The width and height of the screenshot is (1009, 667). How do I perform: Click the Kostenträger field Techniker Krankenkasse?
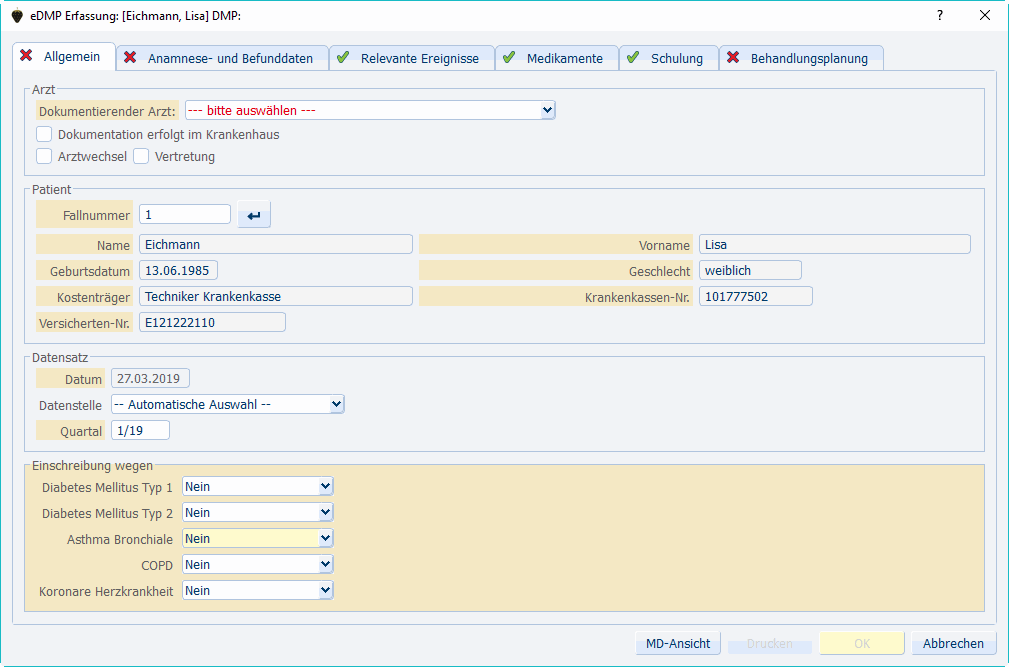click(x=275, y=297)
